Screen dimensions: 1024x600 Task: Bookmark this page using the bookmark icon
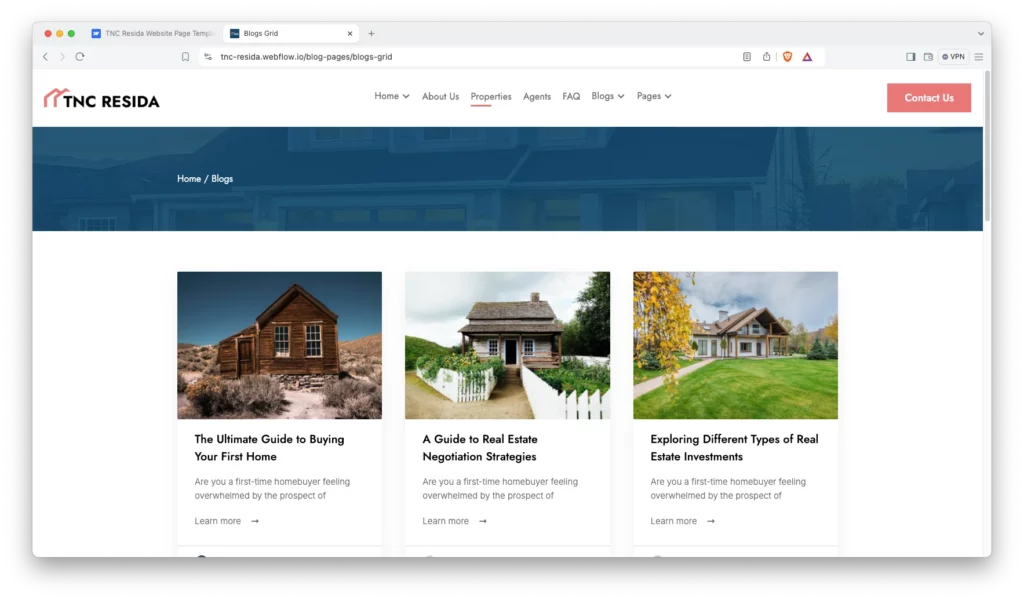coord(185,57)
